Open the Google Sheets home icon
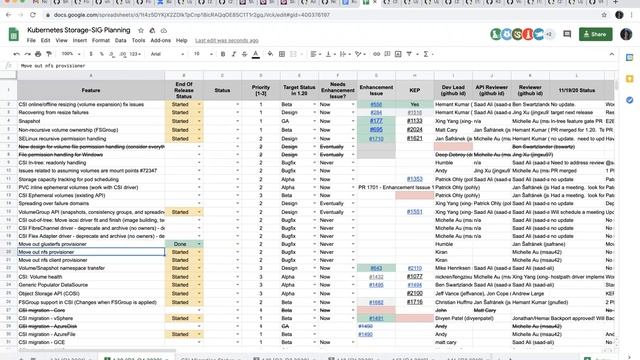The height and width of the screenshot is (360, 640). (13, 34)
